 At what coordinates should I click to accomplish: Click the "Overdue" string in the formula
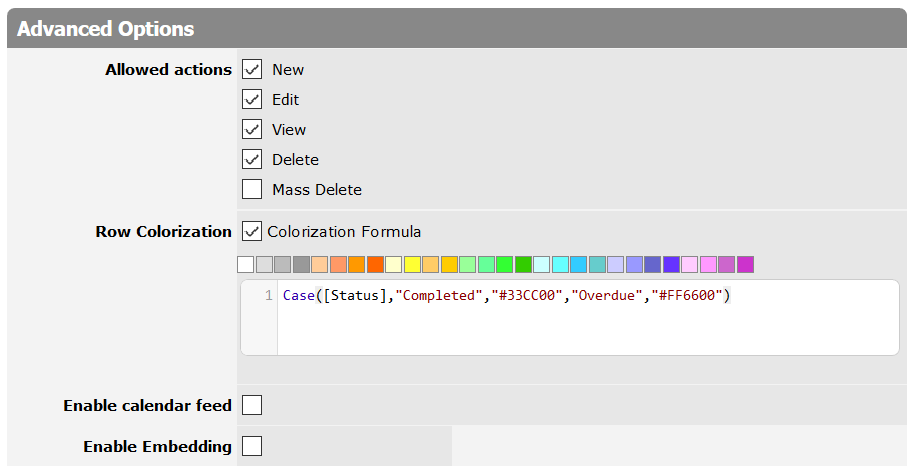point(607,295)
